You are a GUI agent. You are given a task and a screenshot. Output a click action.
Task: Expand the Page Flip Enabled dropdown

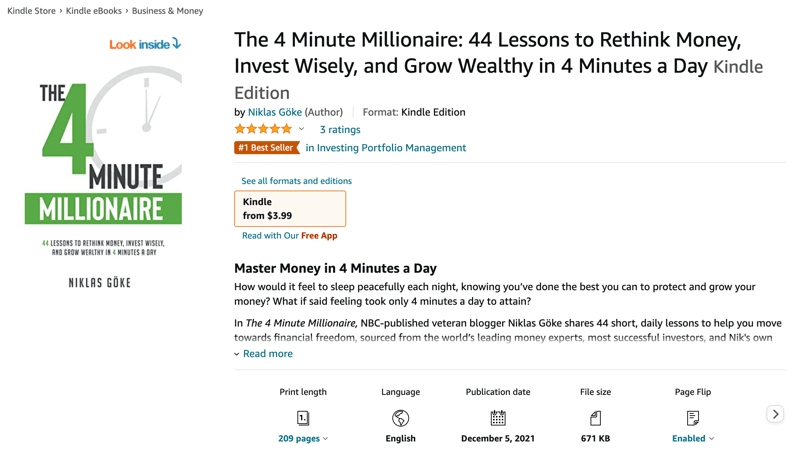[693, 438]
